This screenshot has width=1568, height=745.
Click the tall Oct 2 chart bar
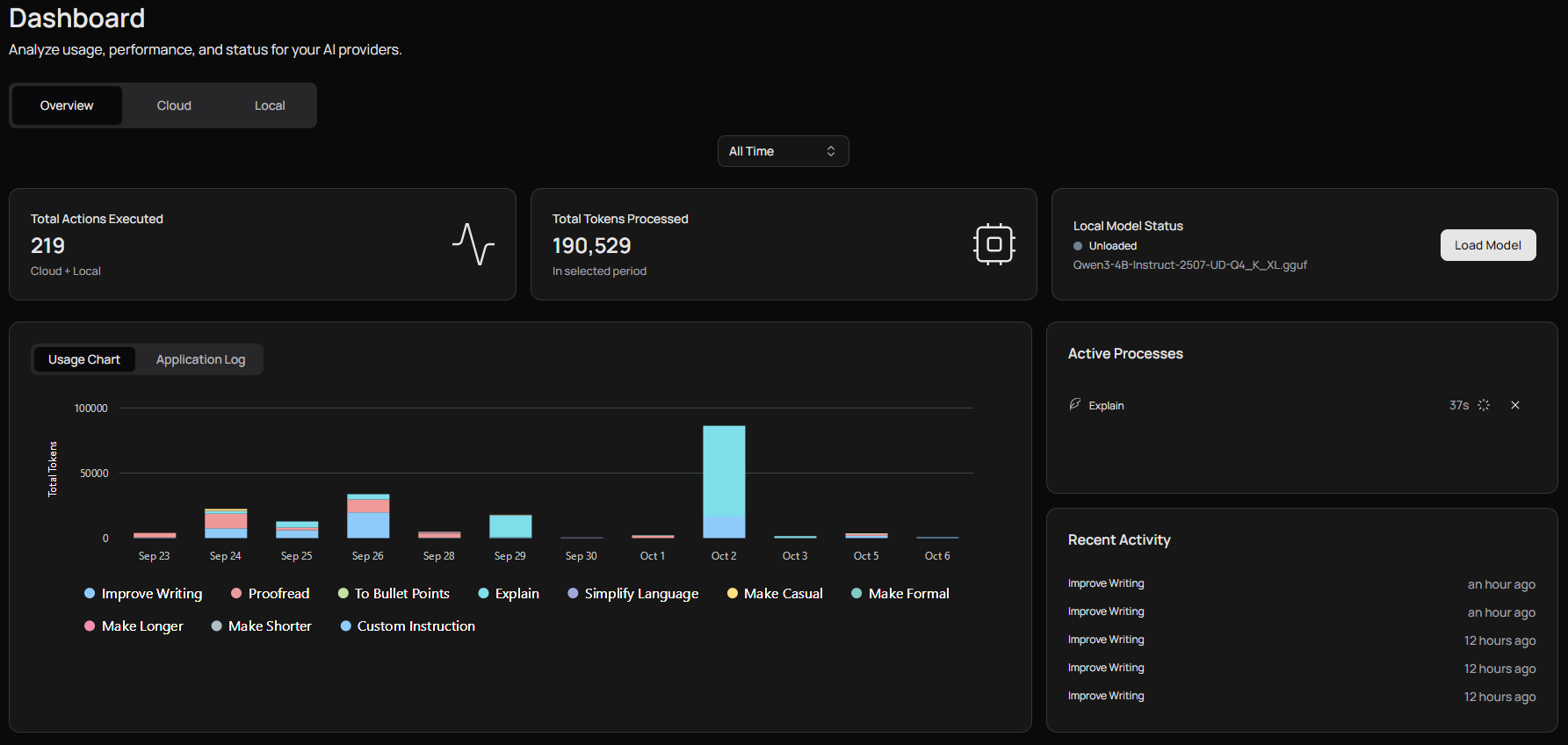pyautogui.click(x=724, y=481)
